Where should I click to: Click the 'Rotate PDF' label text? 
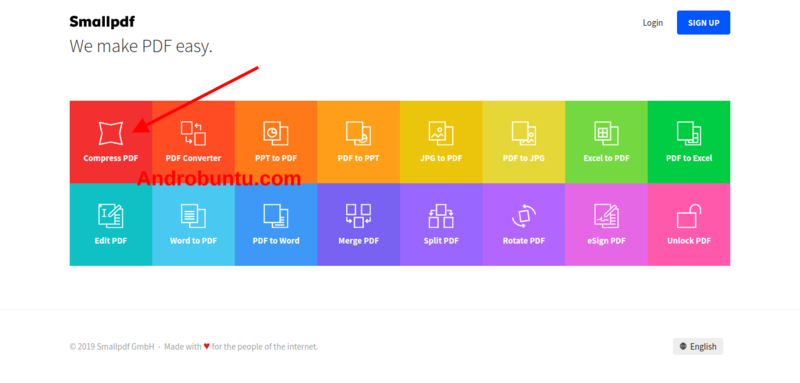(524, 241)
